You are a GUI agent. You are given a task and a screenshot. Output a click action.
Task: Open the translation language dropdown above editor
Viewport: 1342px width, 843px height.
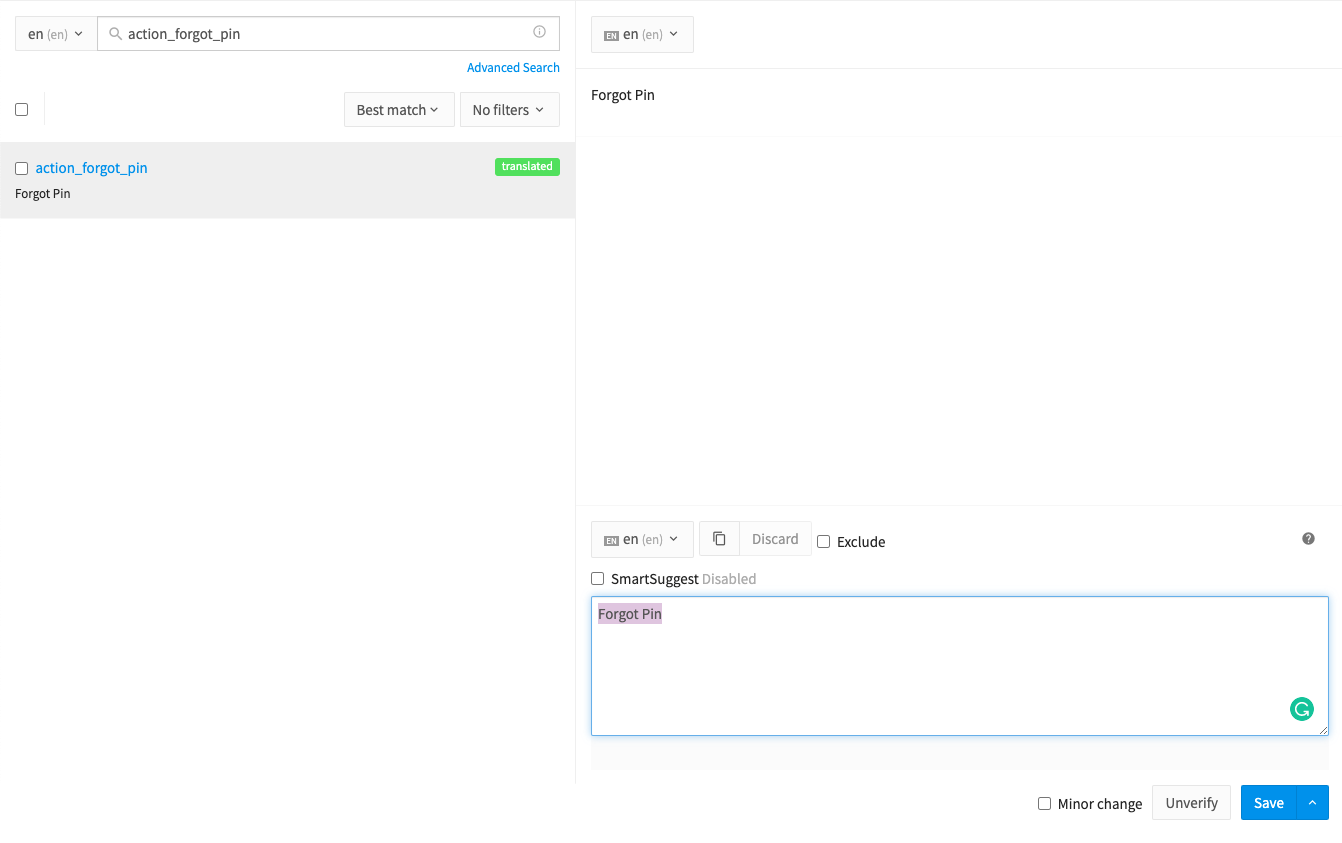point(642,539)
